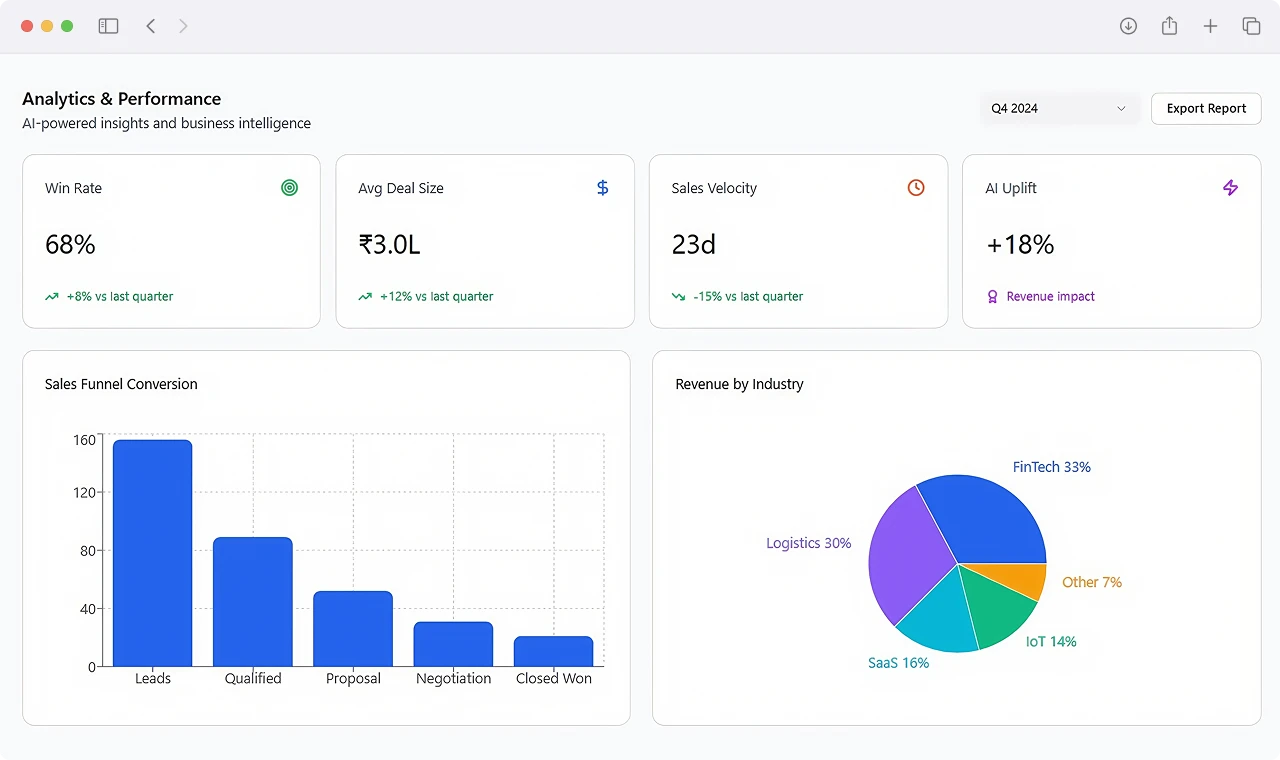
Task: Click the Qualified bar in funnel chart
Action: (253, 602)
